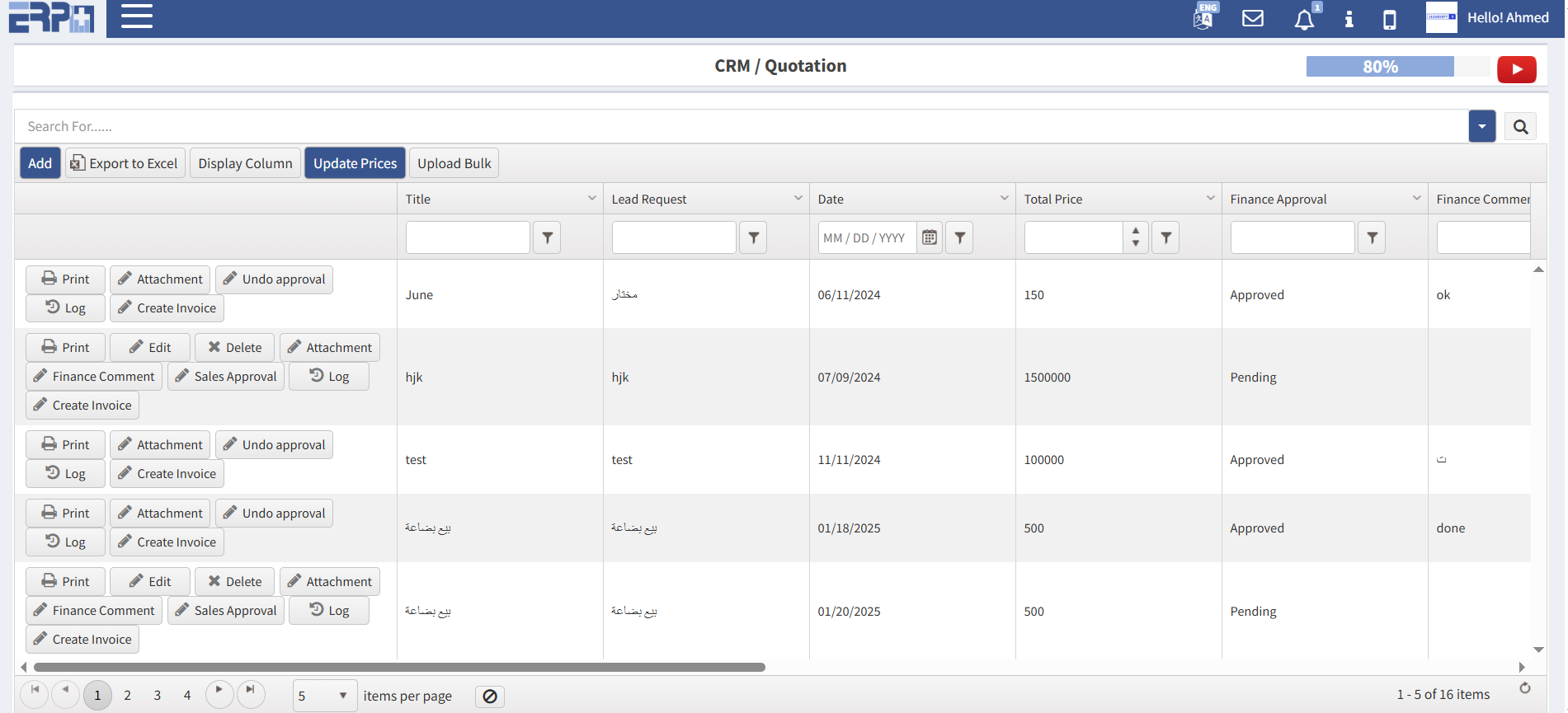1568x713 pixels.
Task: Click the mobile phone icon in header
Action: (x=1390, y=19)
